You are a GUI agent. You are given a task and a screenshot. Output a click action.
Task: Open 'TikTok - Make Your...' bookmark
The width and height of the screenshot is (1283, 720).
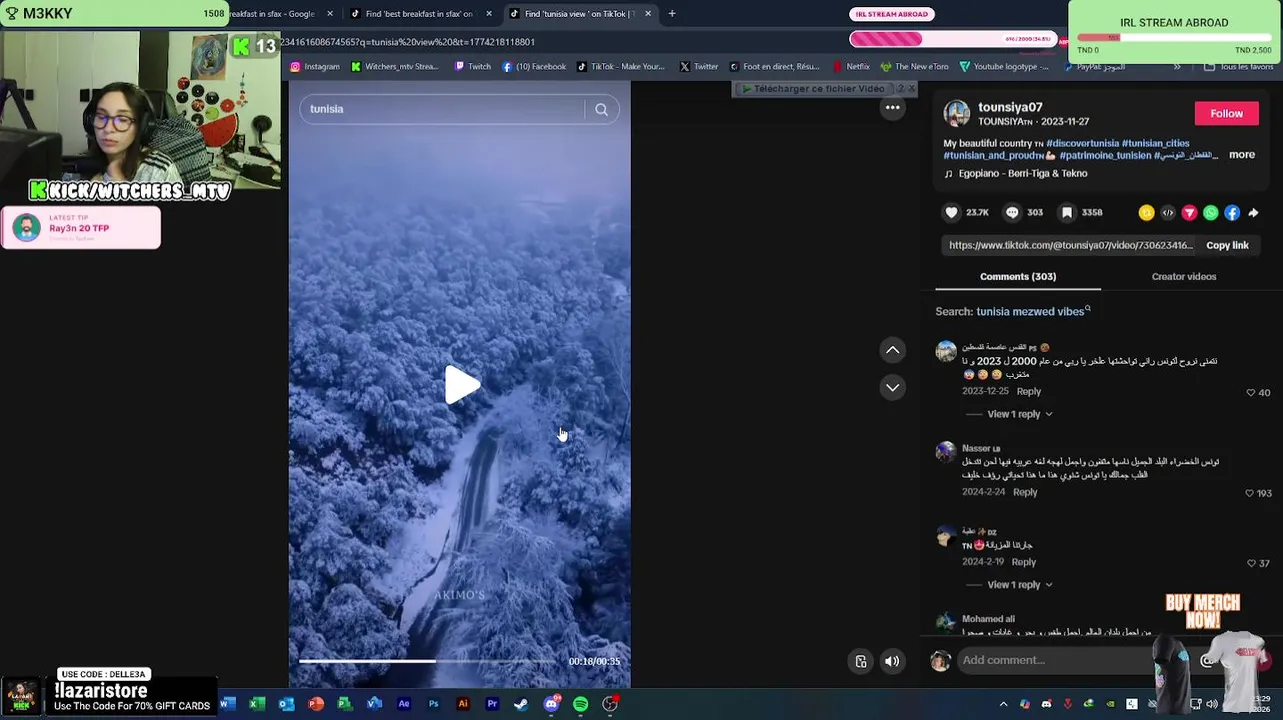click(x=620, y=67)
